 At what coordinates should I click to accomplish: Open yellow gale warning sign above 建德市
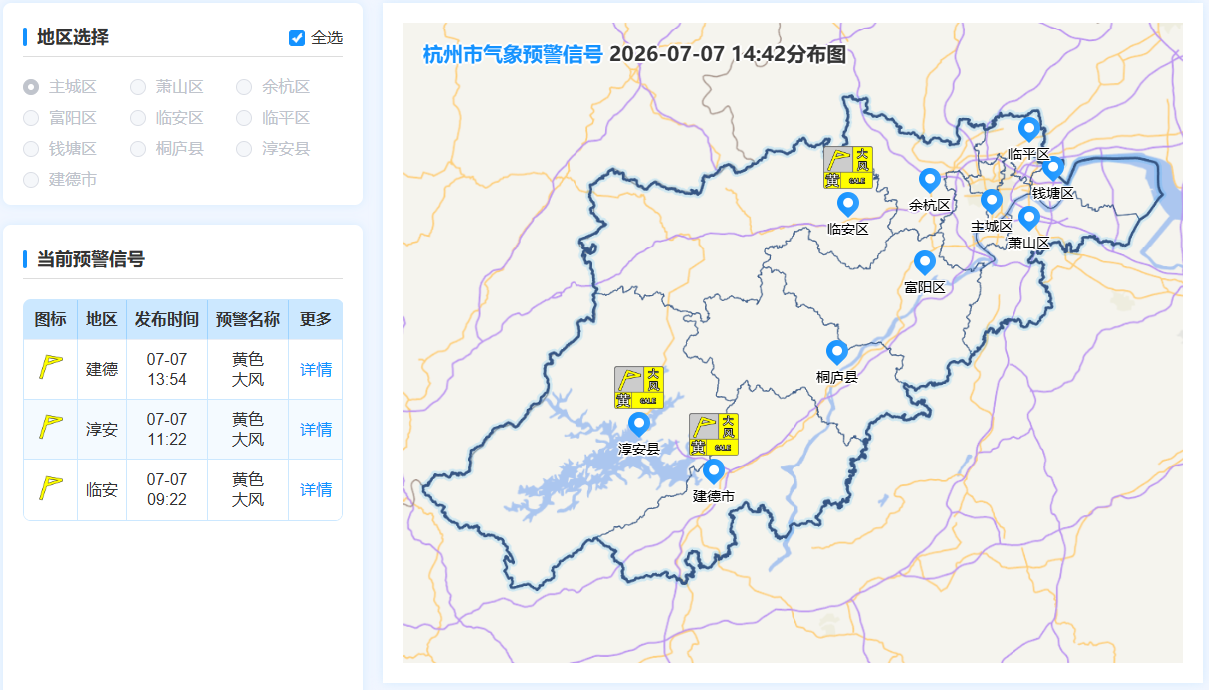714,433
